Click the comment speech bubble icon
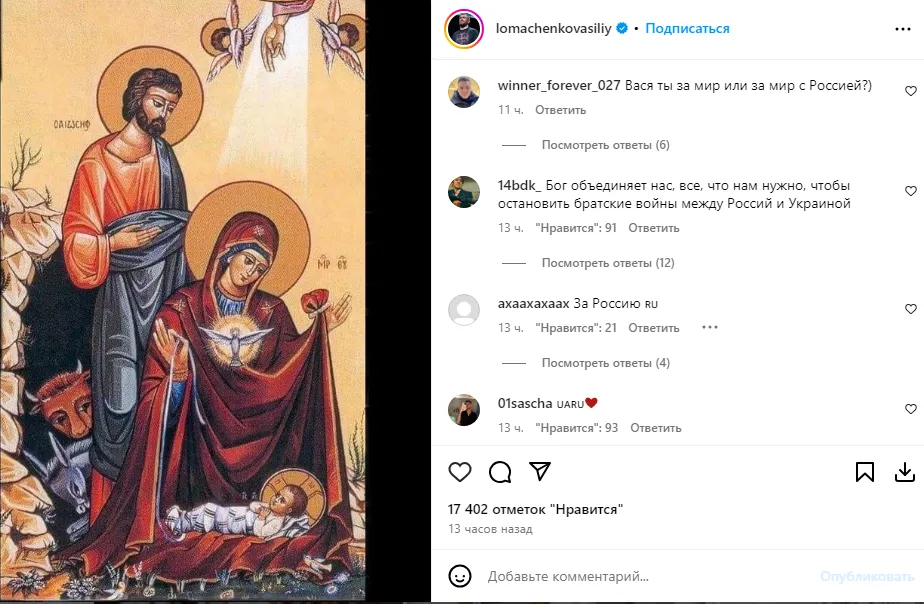This screenshot has height=604, width=924. [x=500, y=472]
